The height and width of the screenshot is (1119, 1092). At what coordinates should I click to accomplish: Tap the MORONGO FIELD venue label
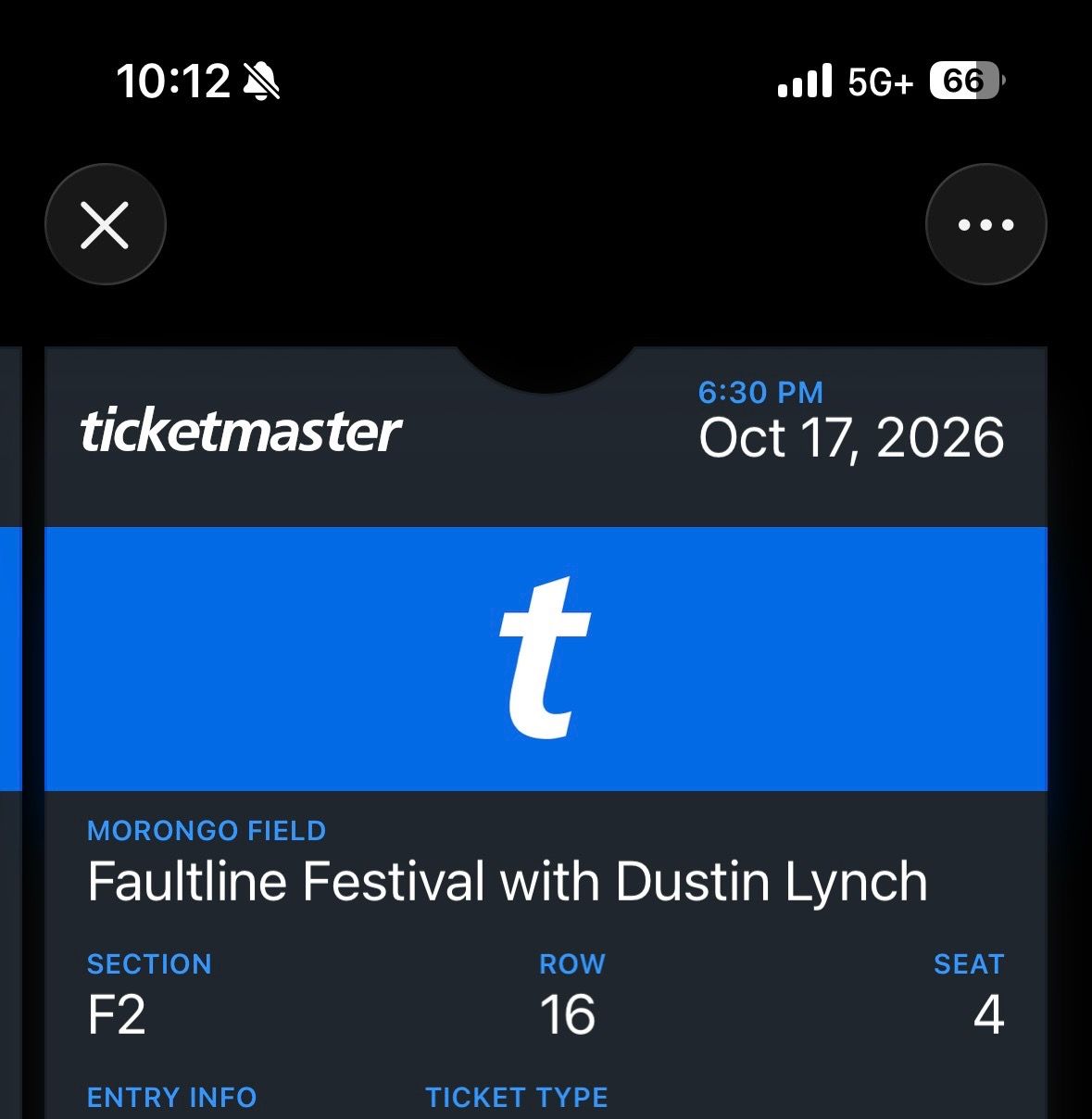(x=207, y=831)
